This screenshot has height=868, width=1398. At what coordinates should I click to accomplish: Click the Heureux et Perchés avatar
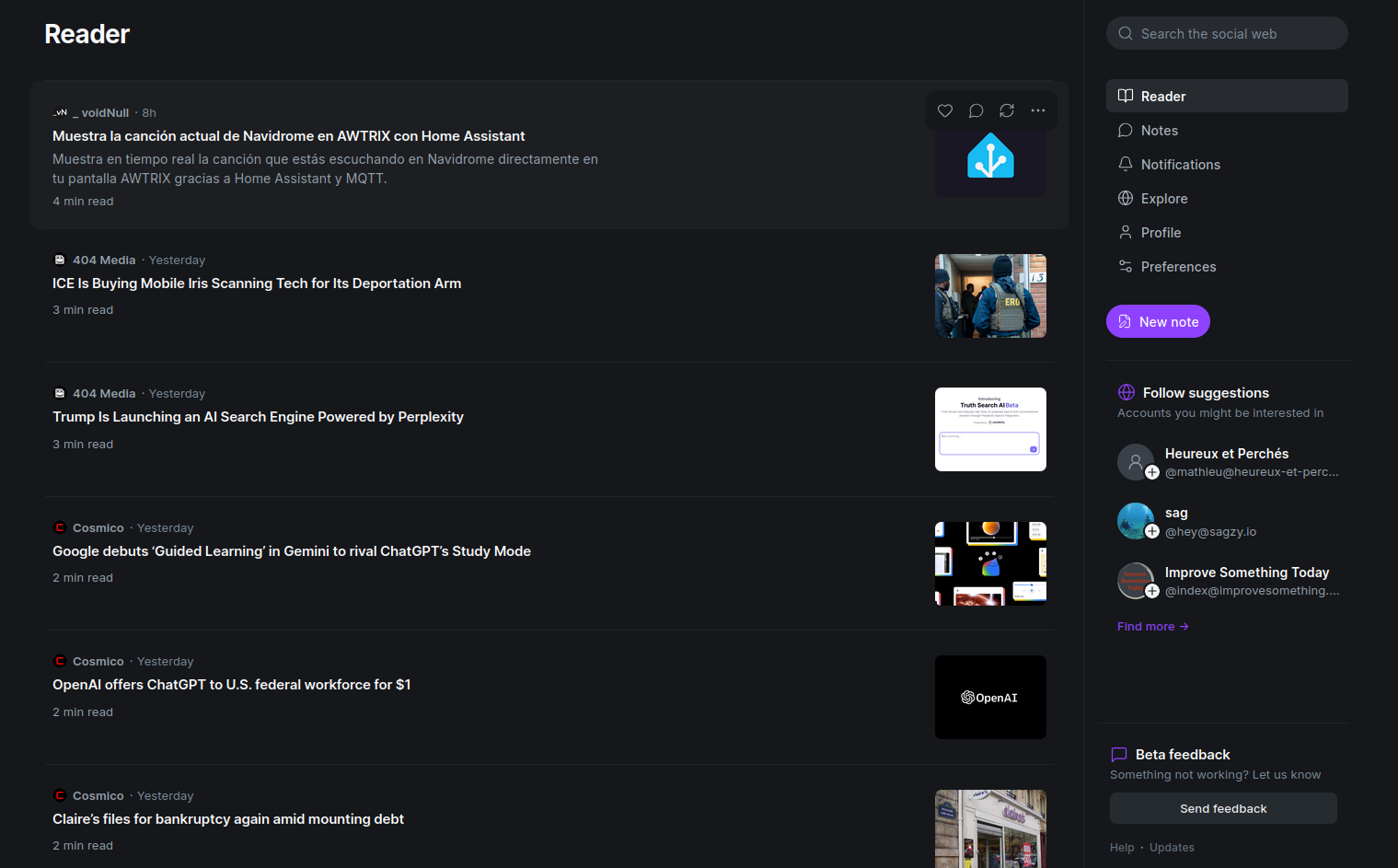click(x=1136, y=462)
